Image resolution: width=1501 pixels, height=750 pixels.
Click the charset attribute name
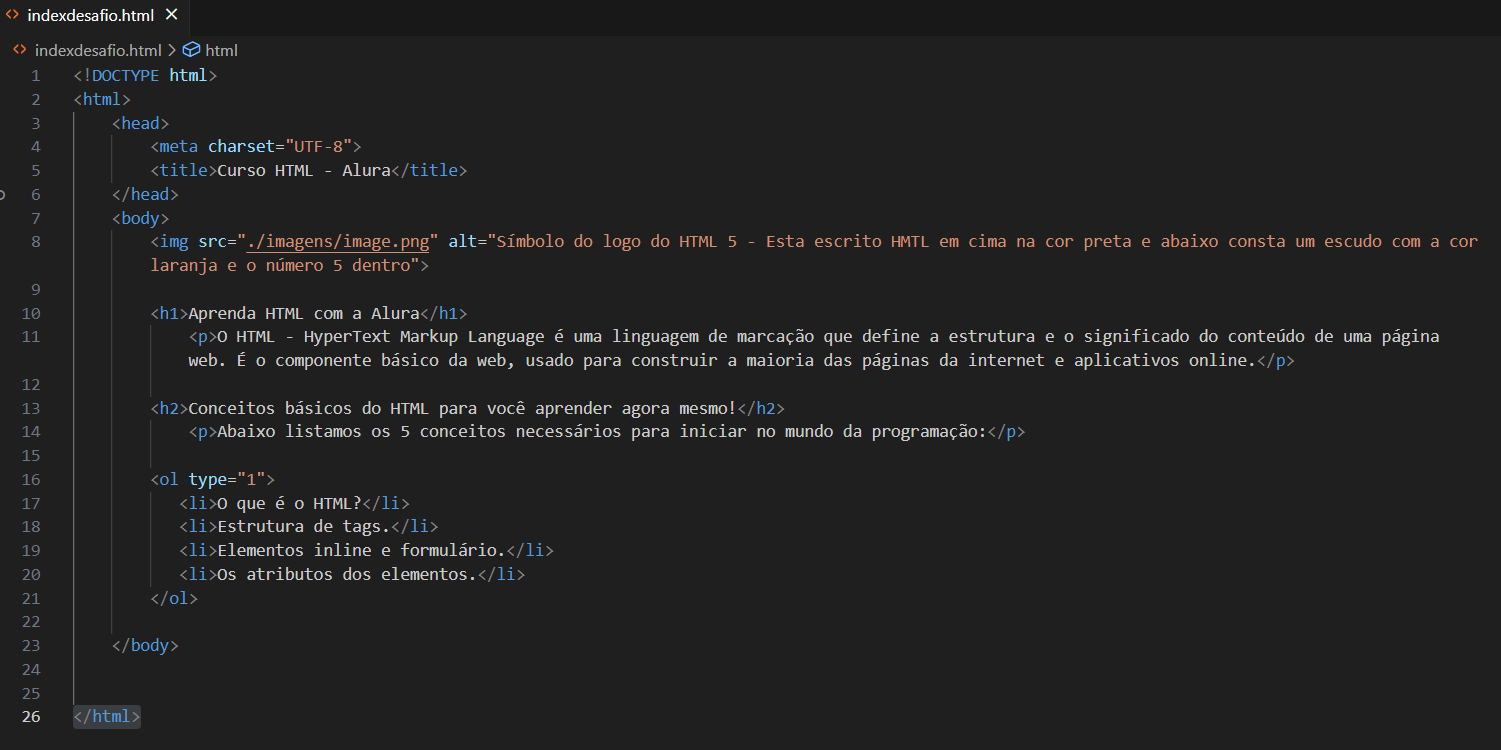242,147
